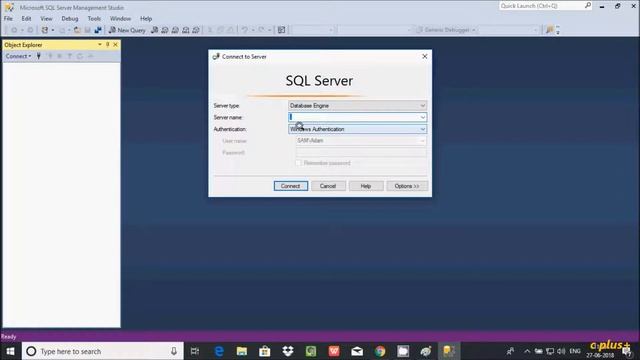The image size is (640, 360).
Task: Open Microsoft Edge from the taskbar
Action: pos(219,351)
